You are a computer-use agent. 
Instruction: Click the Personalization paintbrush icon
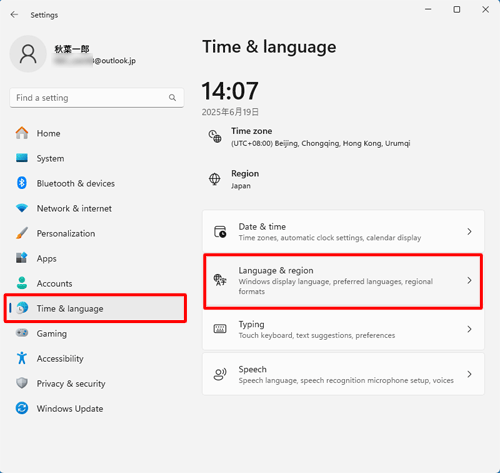tap(22, 233)
